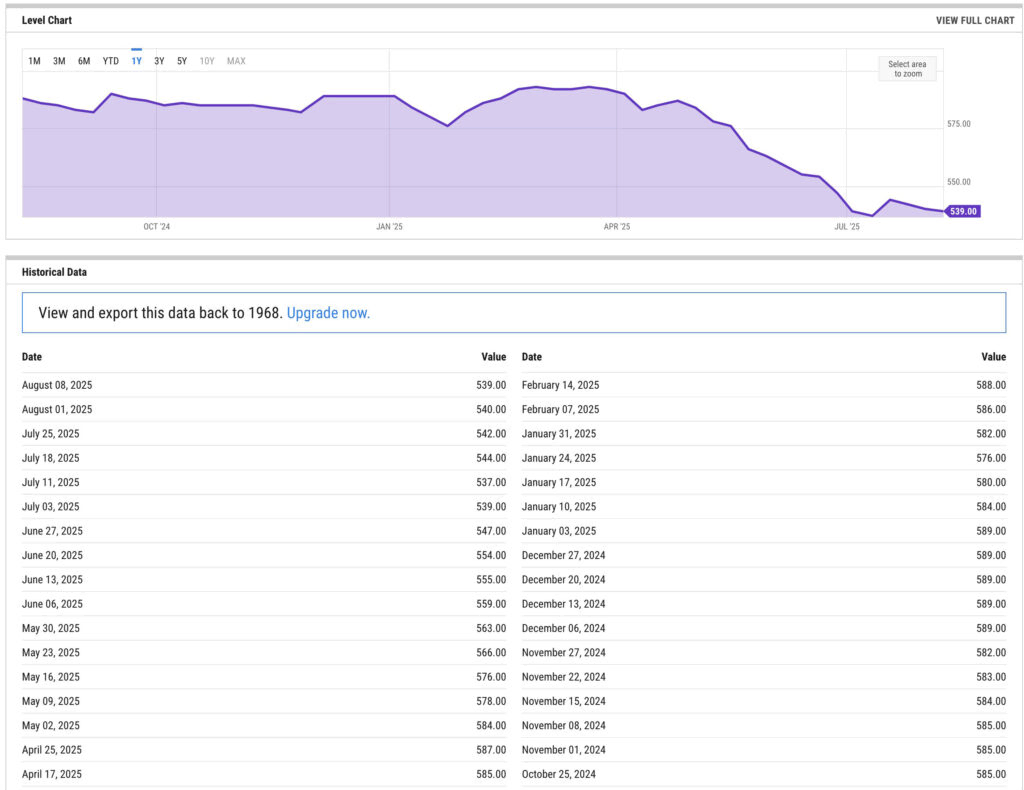Click the November 22, 2024 row date
This screenshot has height=790, width=1024.
click(563, 677)
